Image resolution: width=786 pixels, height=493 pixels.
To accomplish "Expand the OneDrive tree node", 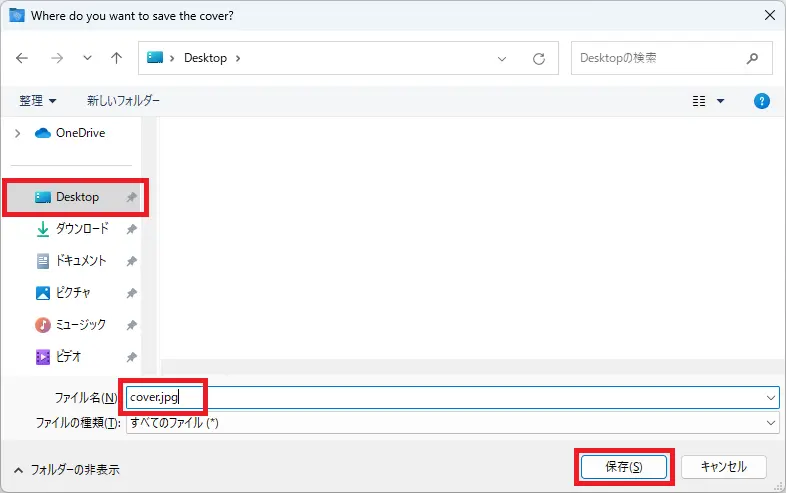I will 17,133.
